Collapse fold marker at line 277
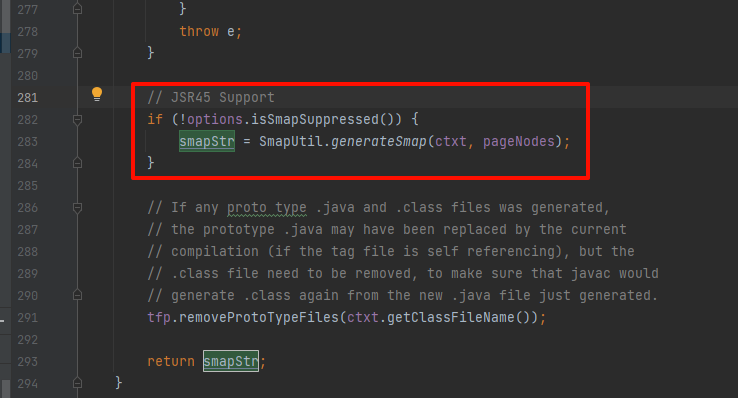Image resolution: width=738 pixels, height=398 pixels. pos(78,9)
